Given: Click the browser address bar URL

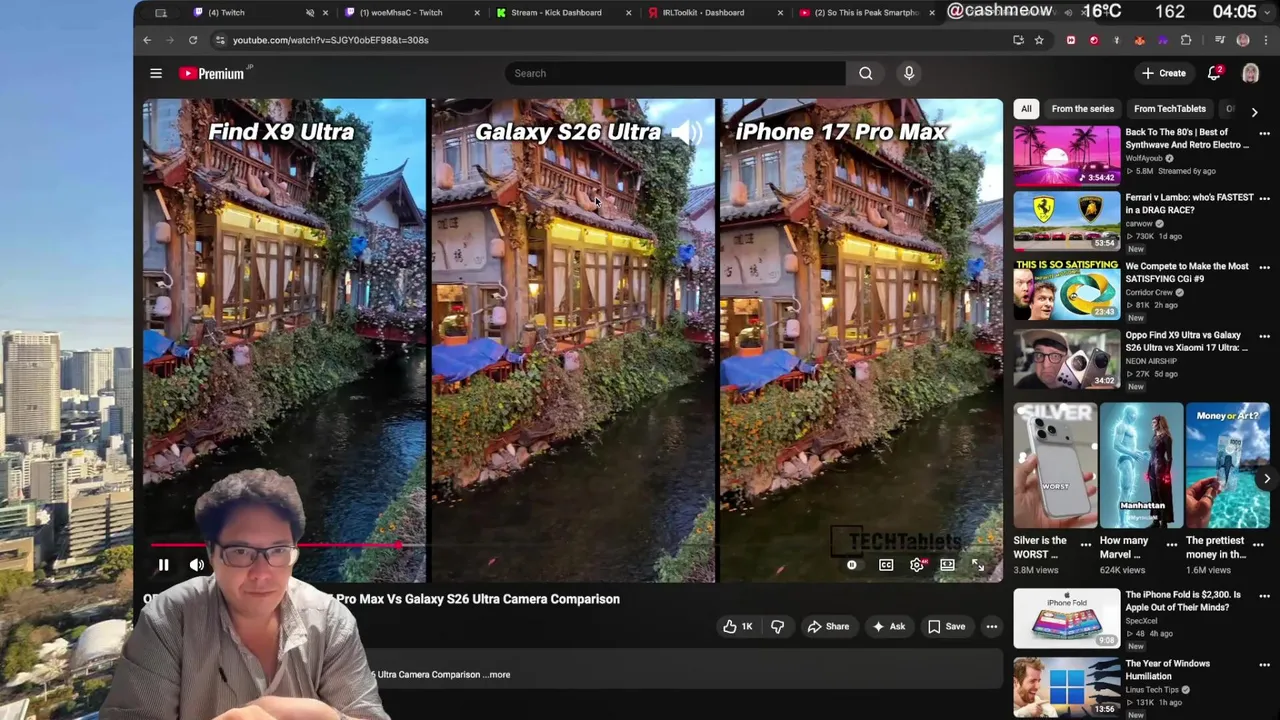Looking at the screenshot, I should pyautogui.click(x=330, y=40).
